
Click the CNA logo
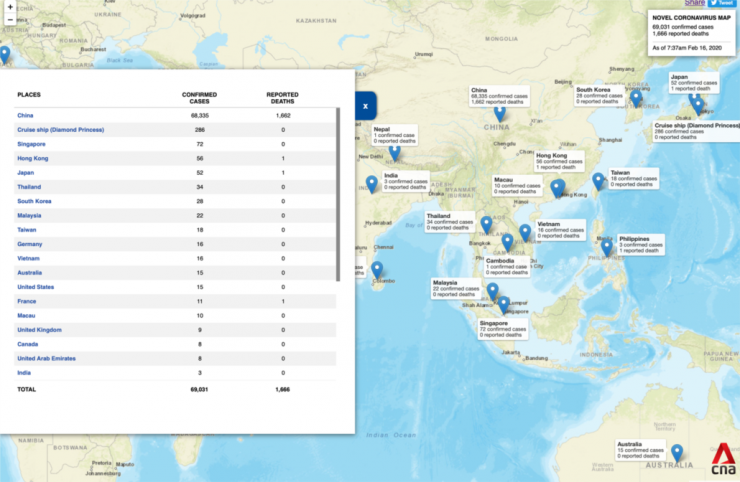coord(721,462)
